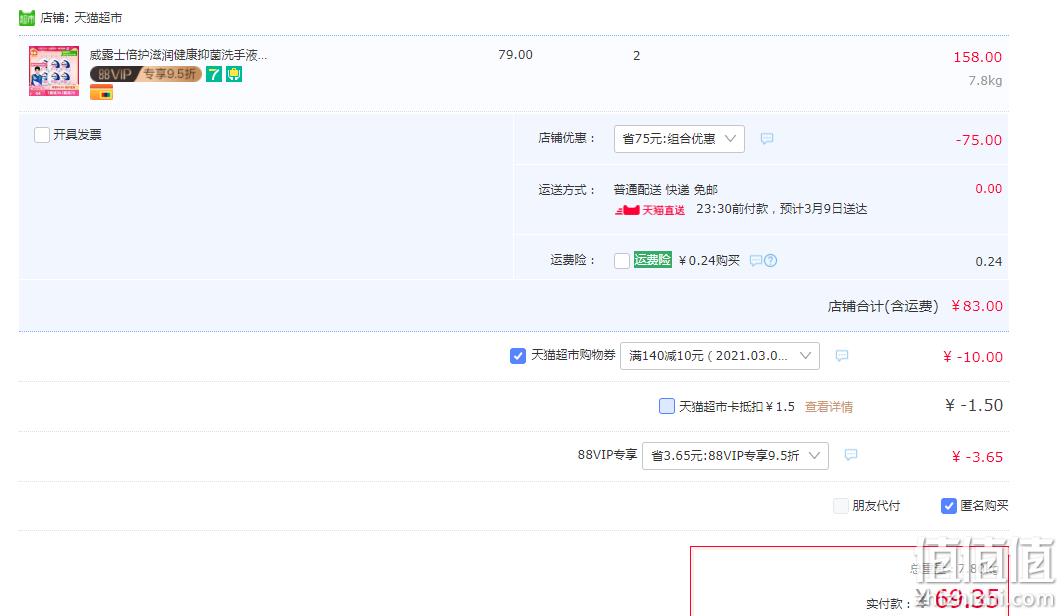This screenshot has height=616, width=1064.
Task: Open the shipping insurance help question icon
Action: [x=770, y=261]
